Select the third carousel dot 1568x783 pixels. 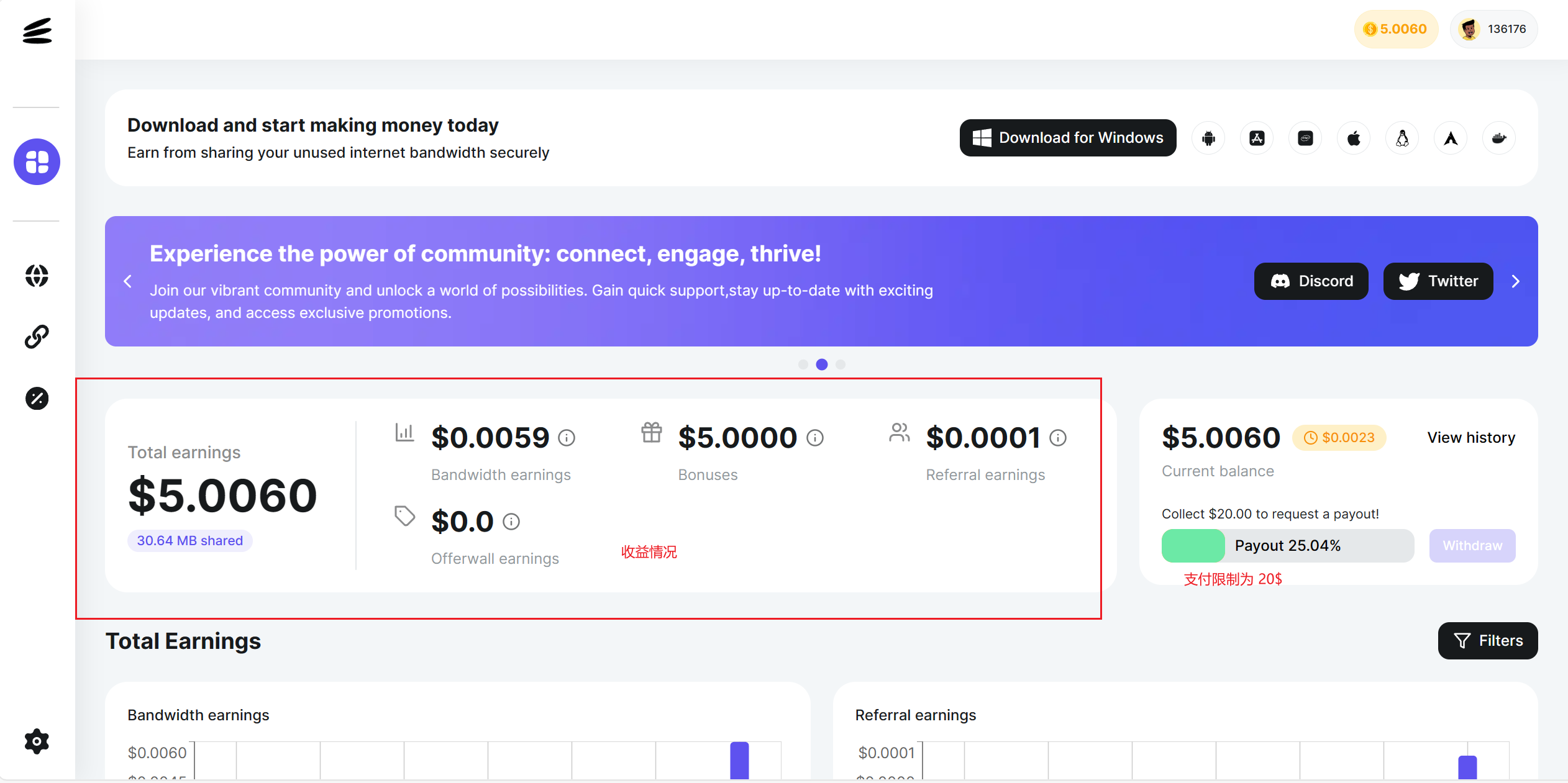(x=841, y=364)
